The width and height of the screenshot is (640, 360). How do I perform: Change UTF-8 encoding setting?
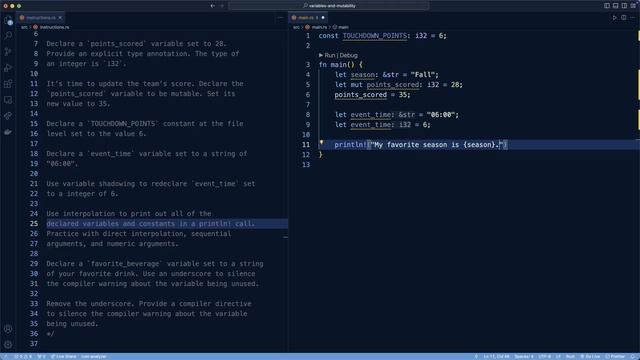[x=544, y=356]
